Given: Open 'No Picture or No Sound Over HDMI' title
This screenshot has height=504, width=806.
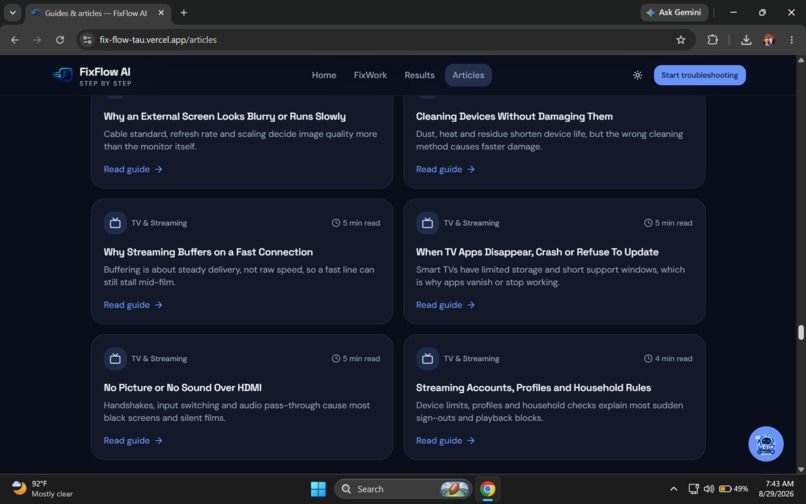Looking at the screenshot, I should click(x=182, y=388).
